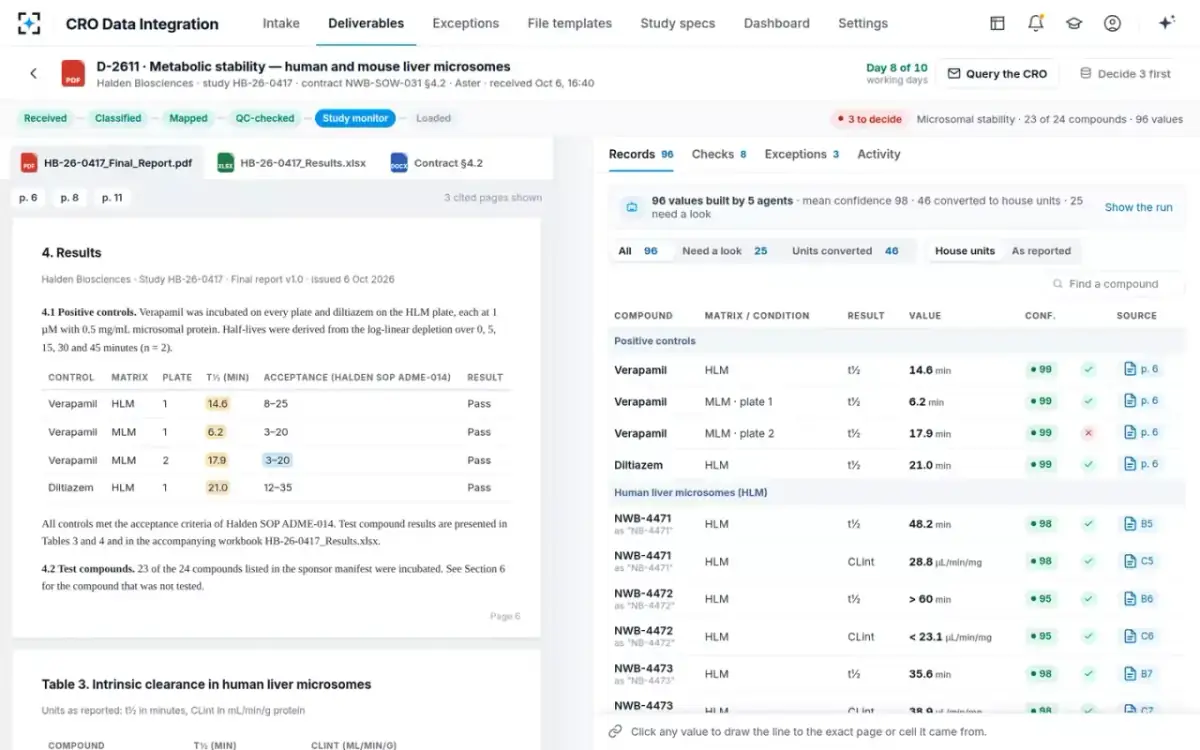The height and width of the screenshot is (750, 1200).
Task: Click the link icon in the bottom hint bar
Action: (615, 731)
